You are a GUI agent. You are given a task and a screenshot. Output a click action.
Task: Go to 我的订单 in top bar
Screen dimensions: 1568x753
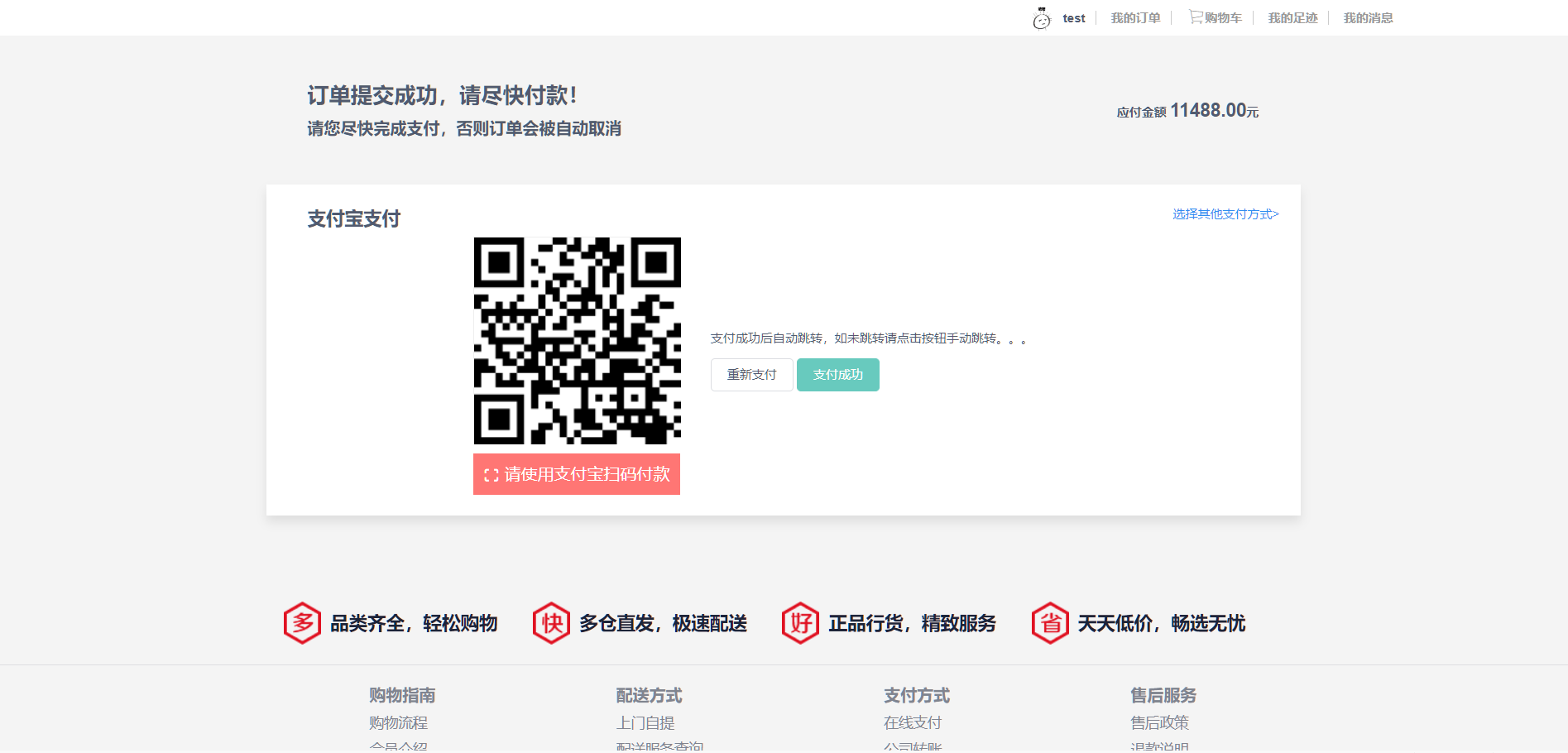pyautogui.click(x=1135, y=18)
